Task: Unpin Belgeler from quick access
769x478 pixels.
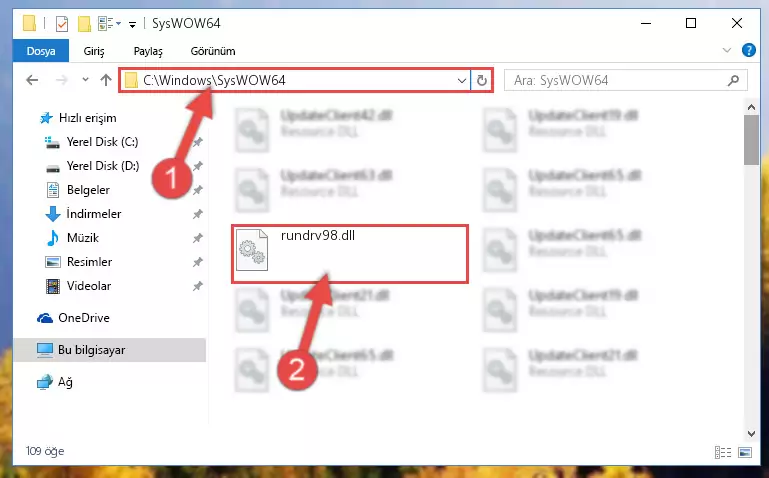Action: coord(198,190)
